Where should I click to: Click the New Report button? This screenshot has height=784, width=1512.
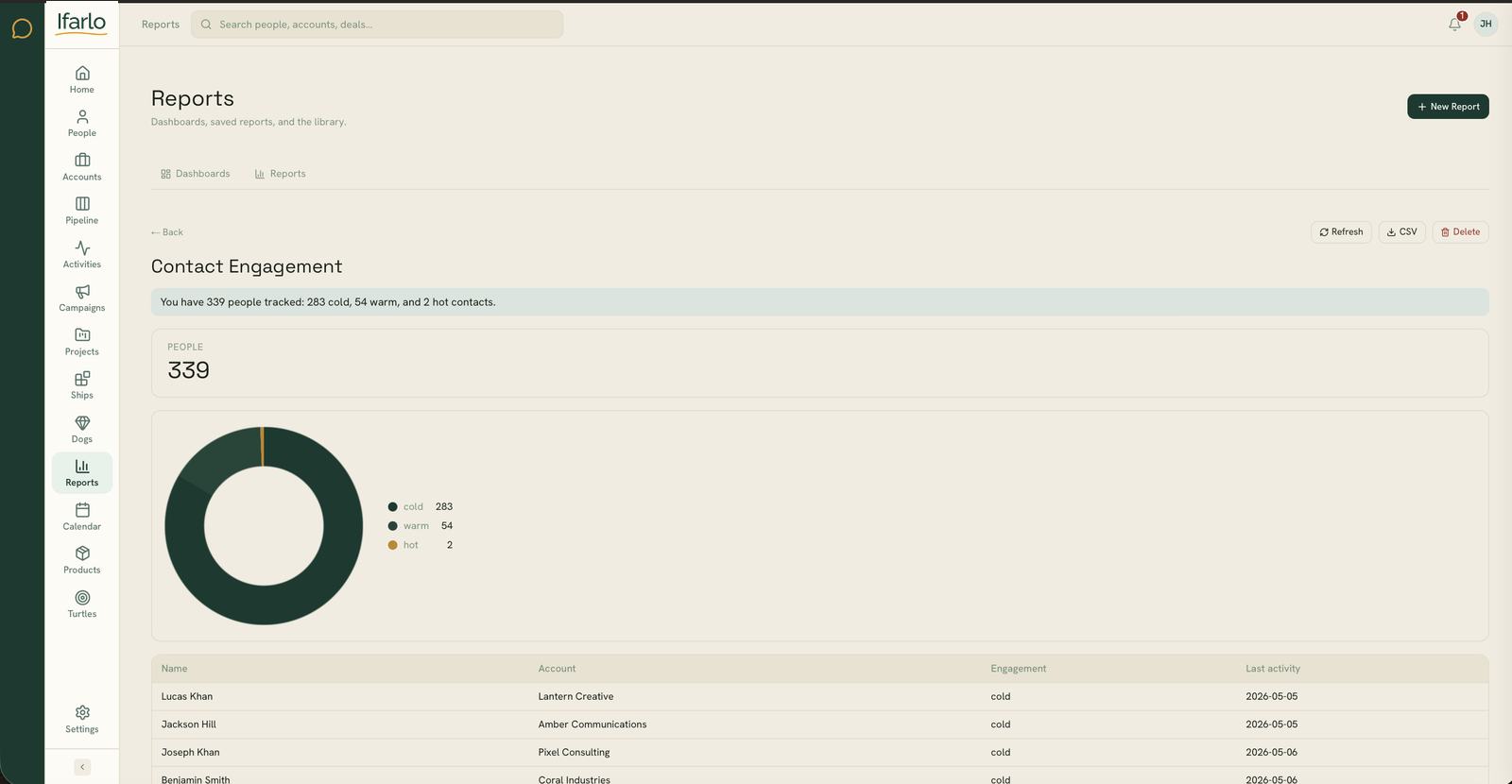pyautogui.click(x=1448, y=107)
